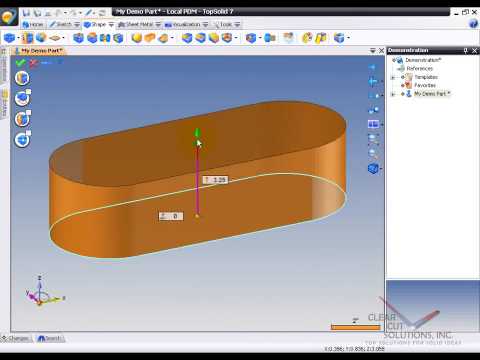Image resolution: width=480 pixels, height=360 pixels.
Task: Select the yellow sphere shape tool
Action: pyautogui.click(x=136, y=38)
